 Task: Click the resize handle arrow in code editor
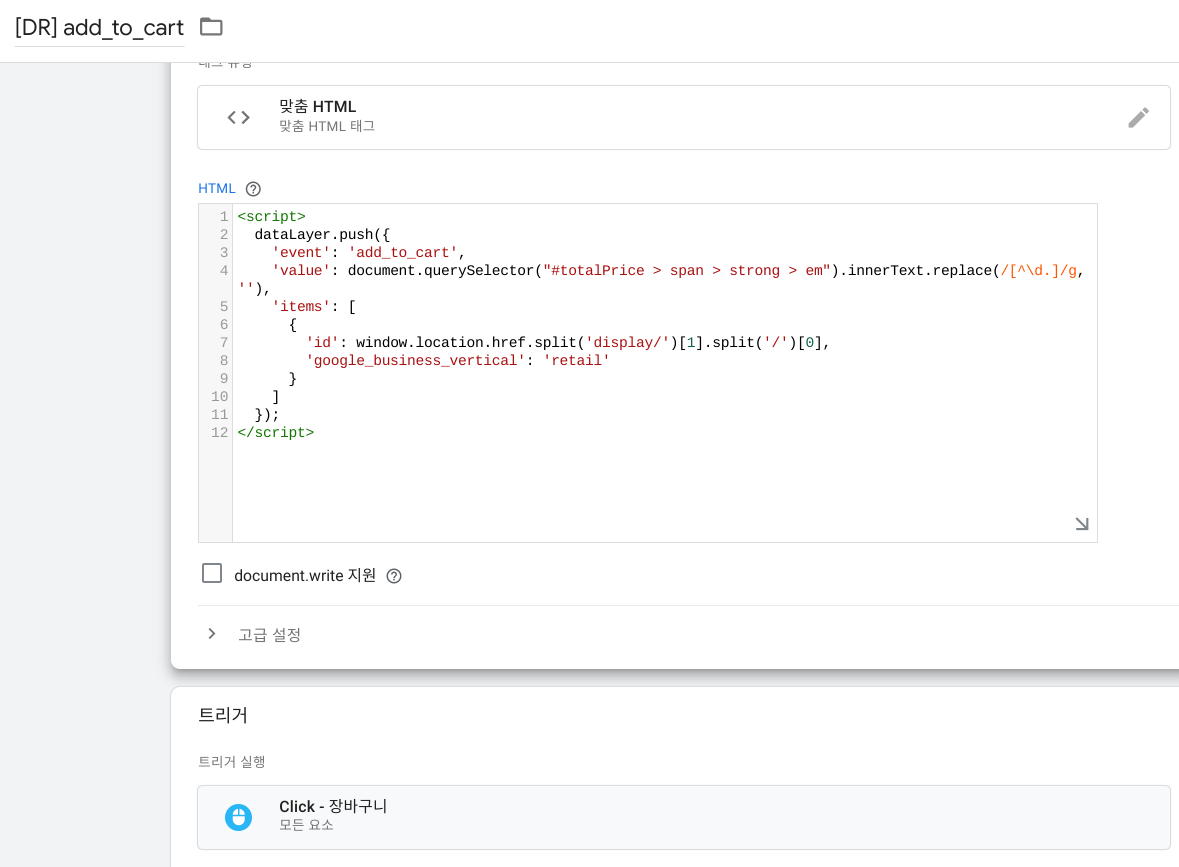click(x=1081, y=523)
